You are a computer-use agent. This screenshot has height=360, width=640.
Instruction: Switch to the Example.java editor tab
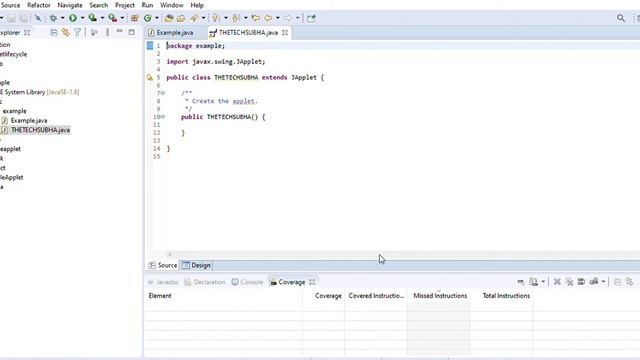175,32
